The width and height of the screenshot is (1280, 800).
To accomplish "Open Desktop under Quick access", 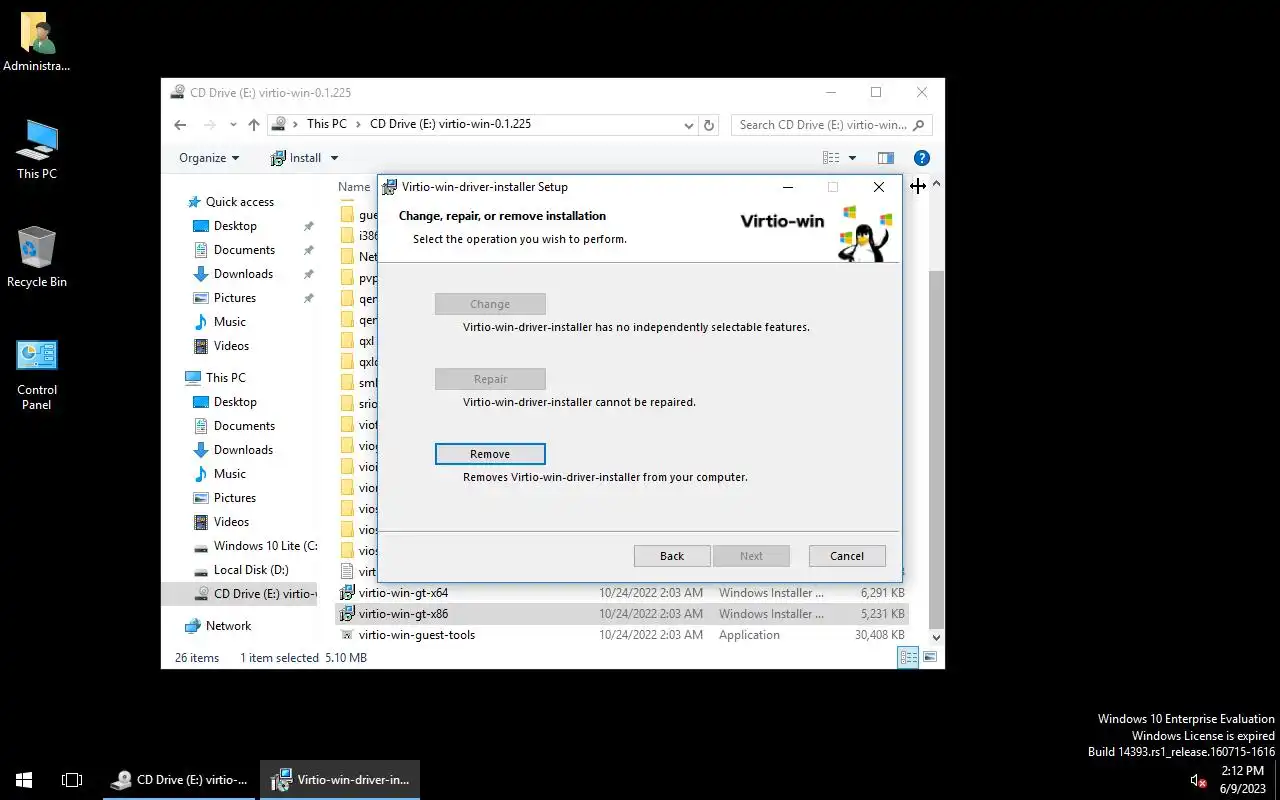I will [235, 226].
